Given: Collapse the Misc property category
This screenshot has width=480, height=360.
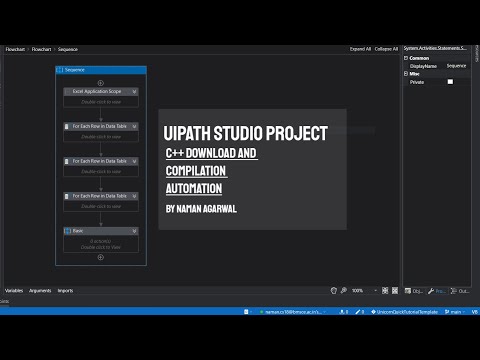Looking at the screenshot, I should tap(406, 74).
